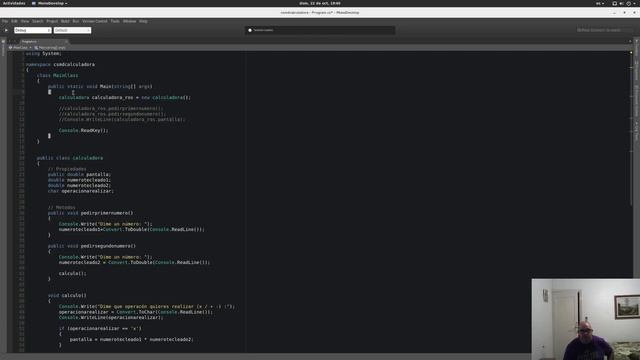
Task: Click the Actividades button in top bar
Action: pos(14,3)
